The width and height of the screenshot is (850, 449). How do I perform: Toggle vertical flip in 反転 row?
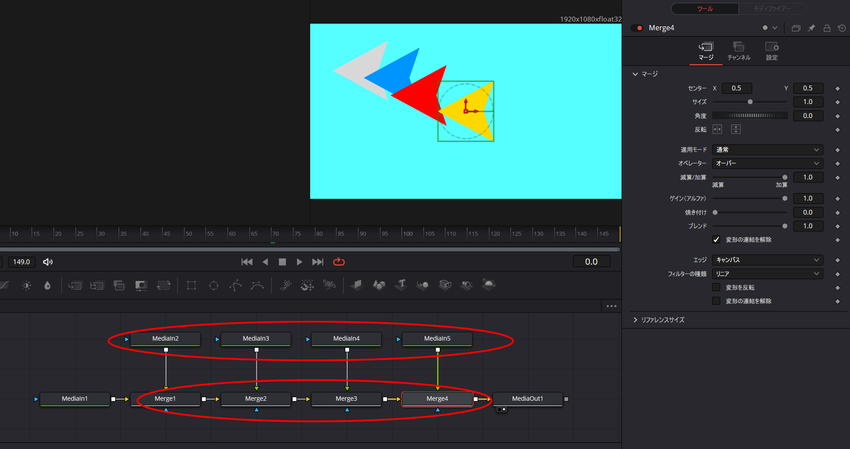click(x=736, y=130)
